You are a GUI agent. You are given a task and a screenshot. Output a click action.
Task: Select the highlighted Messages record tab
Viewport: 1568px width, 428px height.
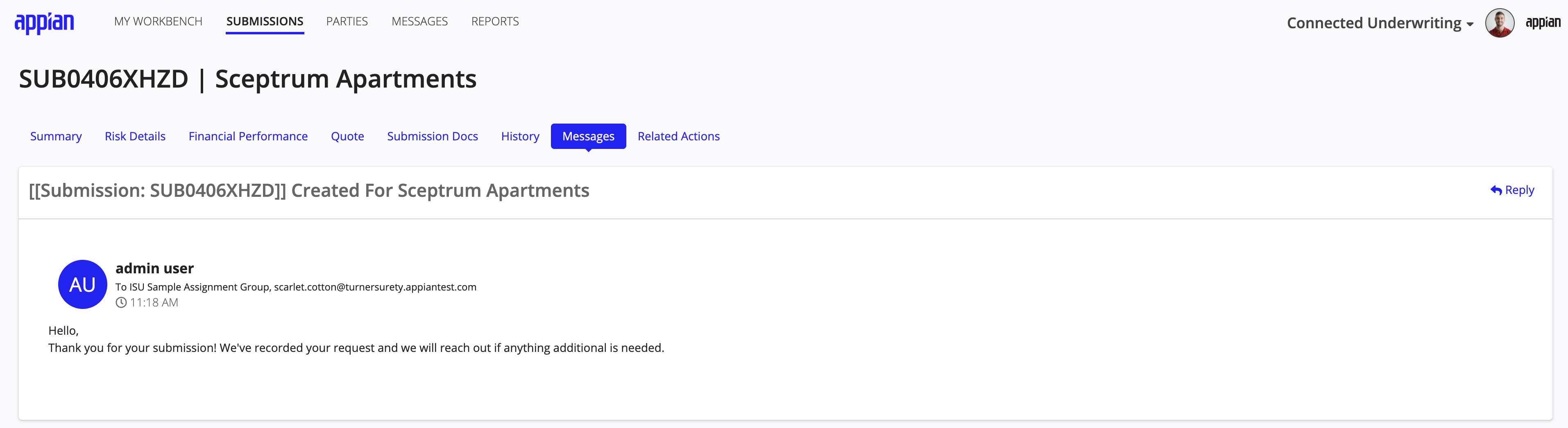click(589, 136)
